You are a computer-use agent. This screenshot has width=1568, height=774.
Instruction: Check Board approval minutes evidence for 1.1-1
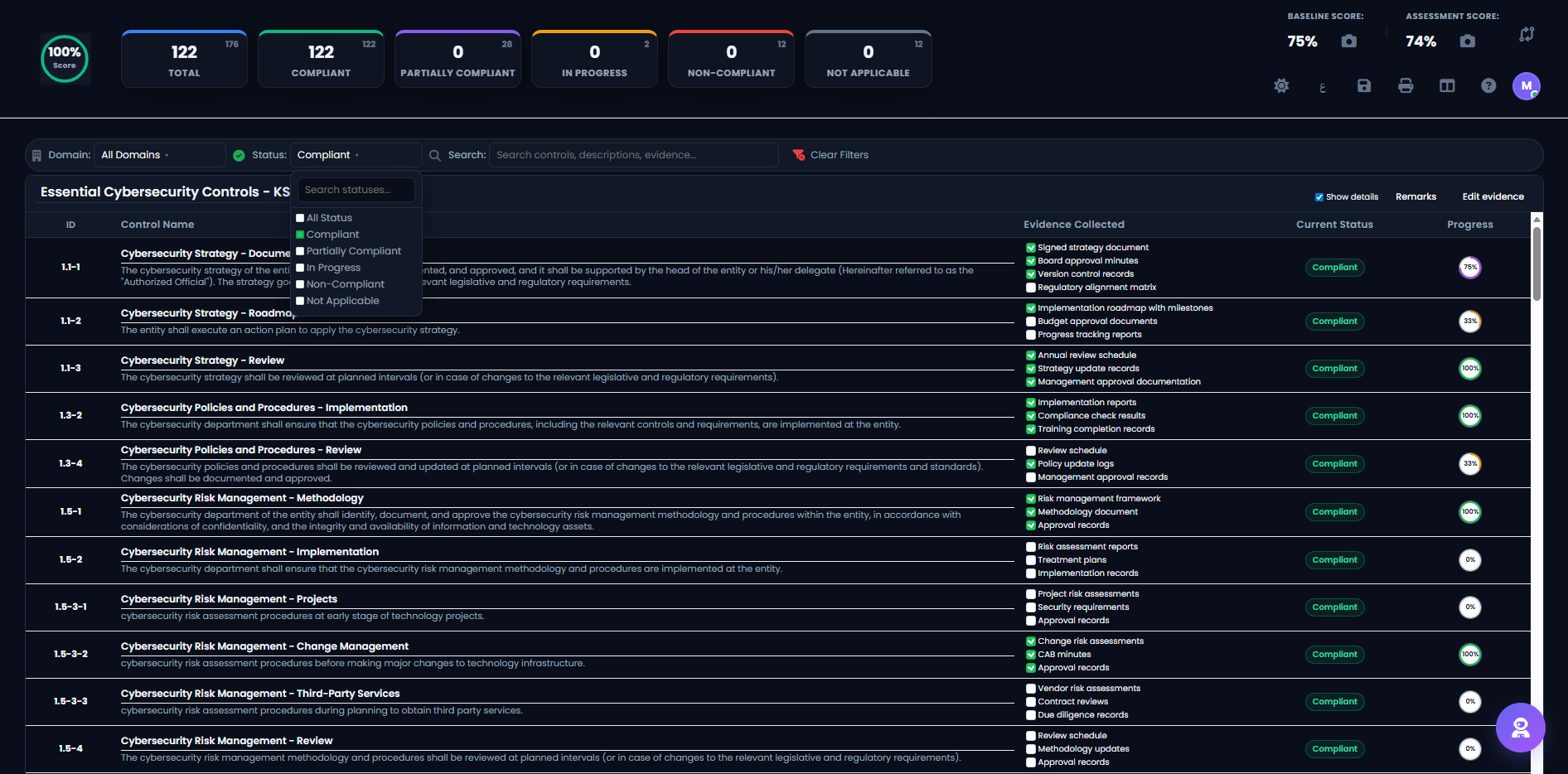click(1030, 260)
